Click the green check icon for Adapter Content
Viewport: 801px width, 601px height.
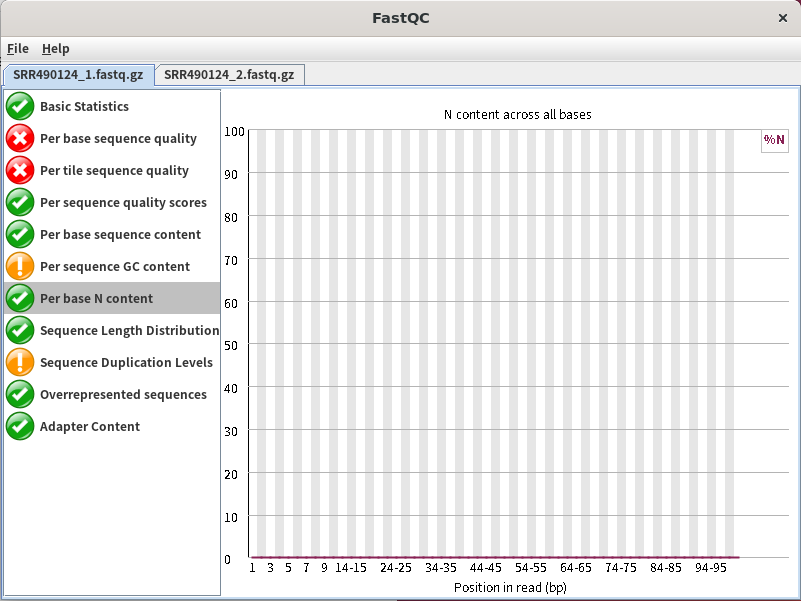pos(20,426)
